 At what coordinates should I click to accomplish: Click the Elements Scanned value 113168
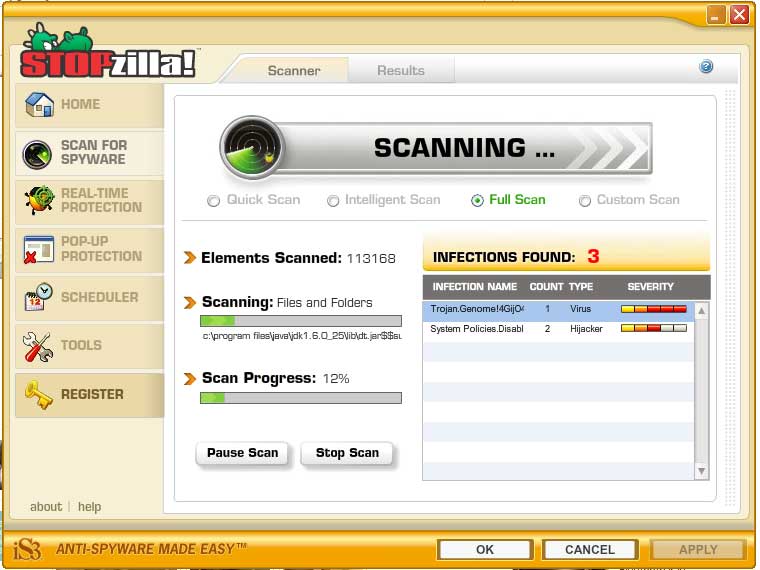click(371, 259)
